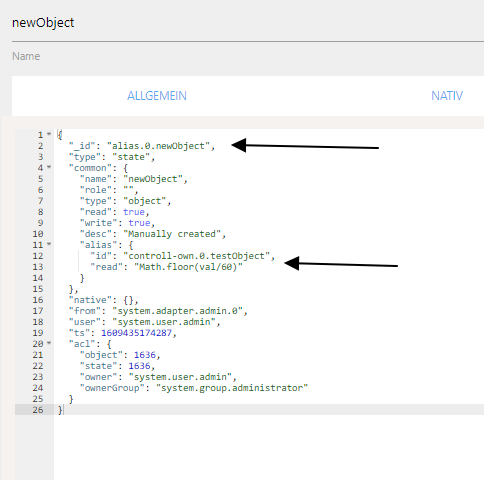This screenshot has height=480, width=484.
Task: Click the "newObject" name value in the JSON
Action: [153, 179]
